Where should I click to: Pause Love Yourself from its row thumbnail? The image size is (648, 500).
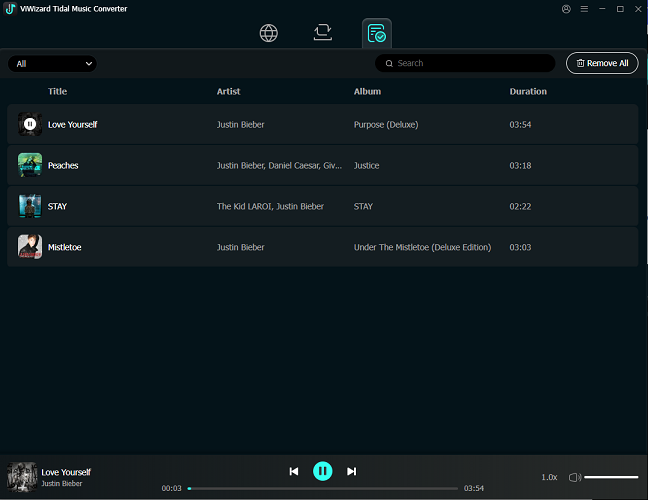[30, 124]
